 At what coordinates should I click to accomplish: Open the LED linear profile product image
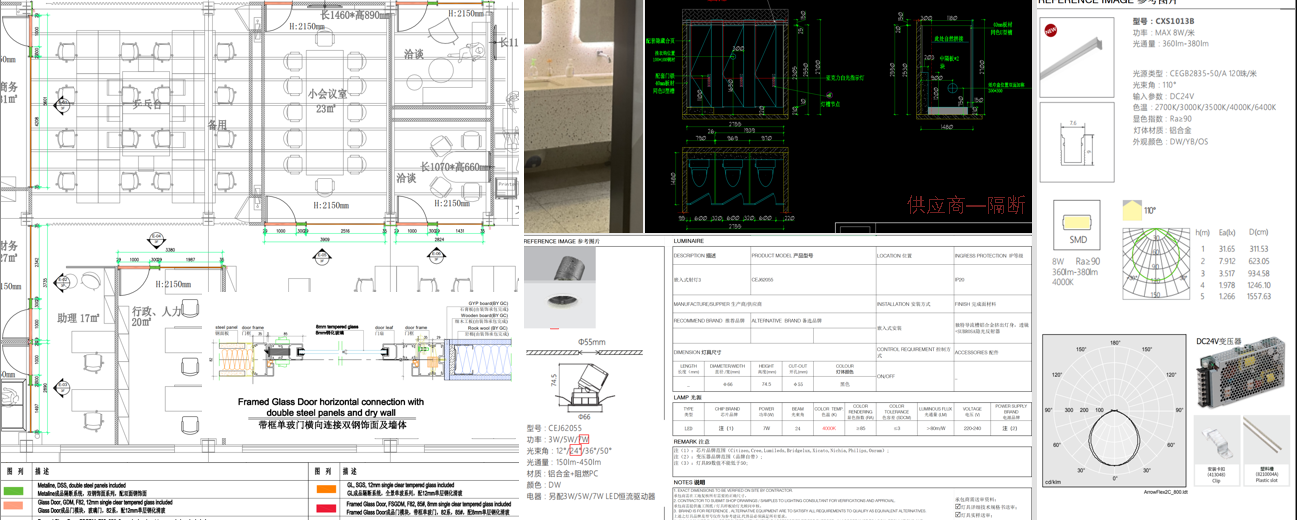point(1075,58)
